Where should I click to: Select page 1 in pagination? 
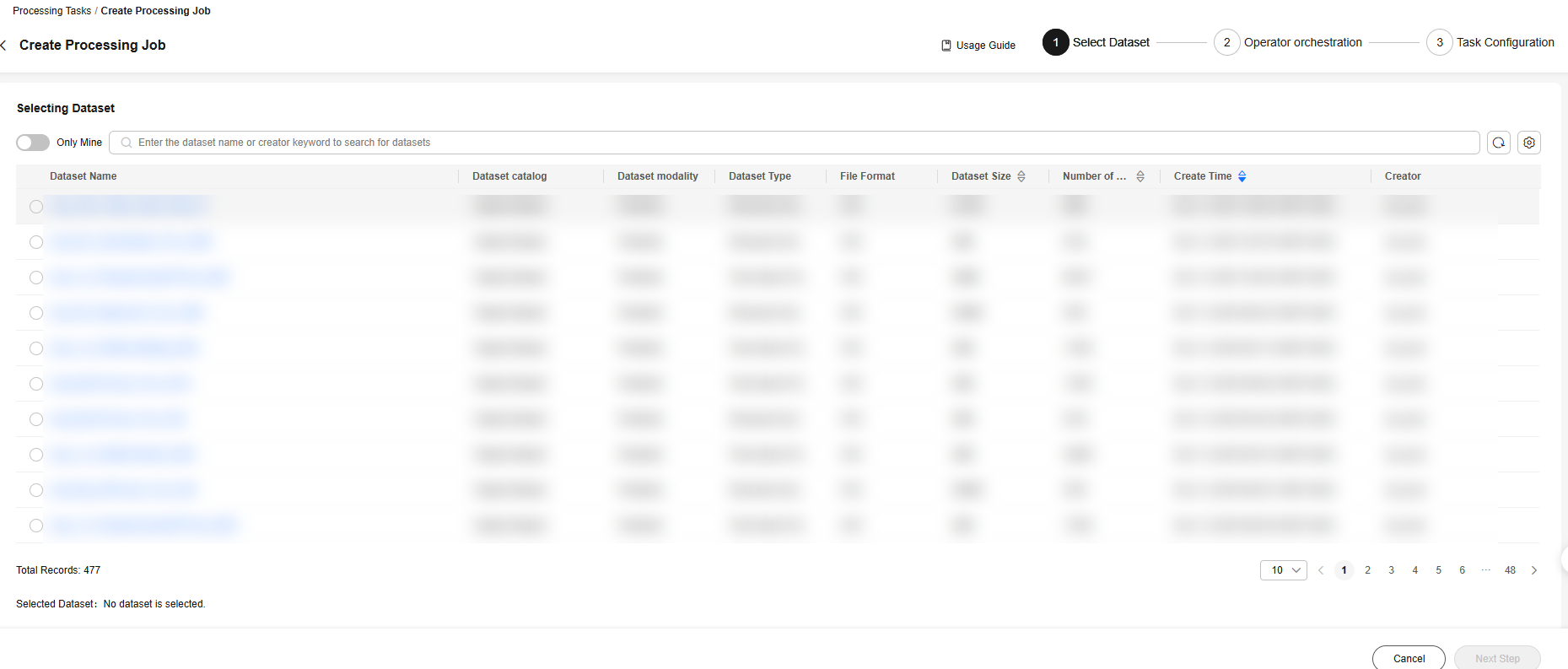coord(1344,570)
